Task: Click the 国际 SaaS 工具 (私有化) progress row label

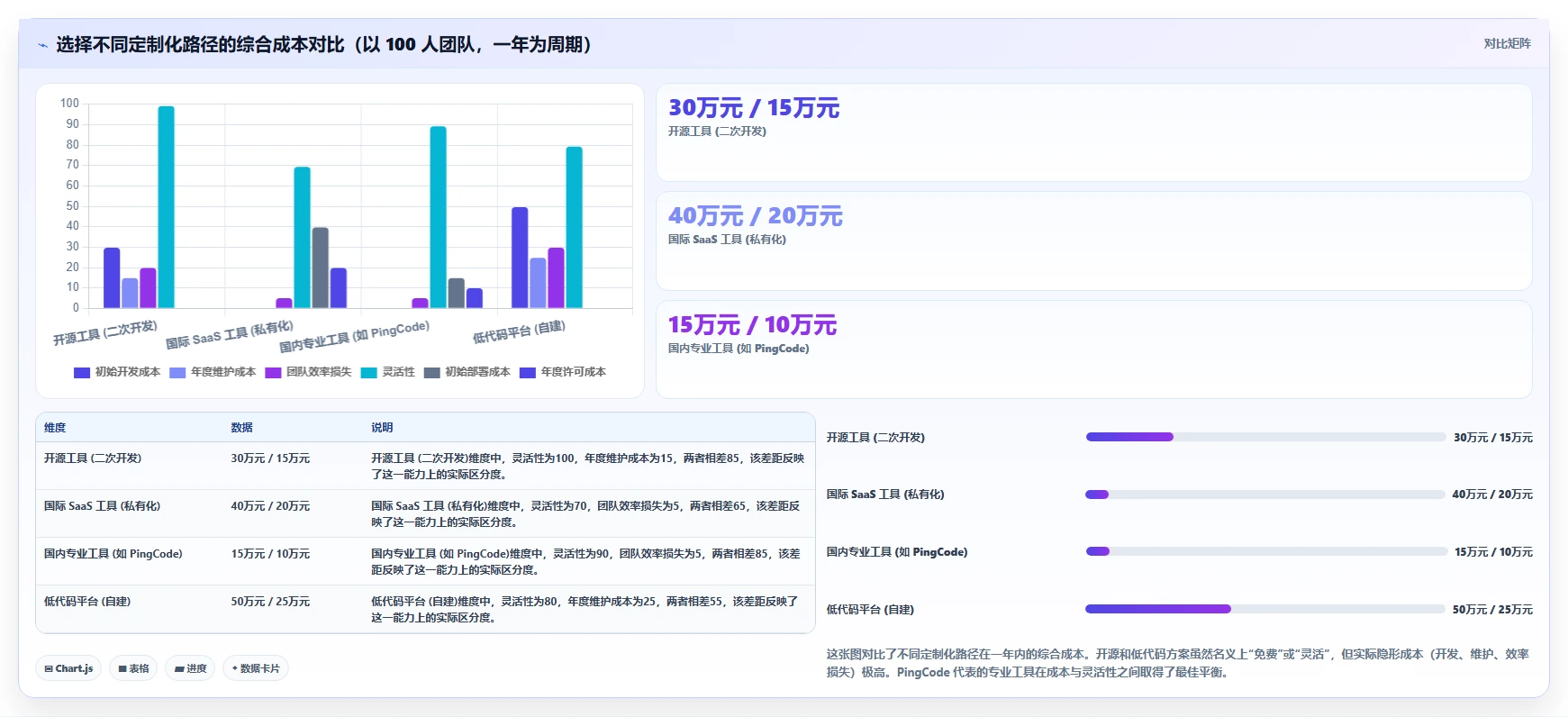Action: coord(885,495)
